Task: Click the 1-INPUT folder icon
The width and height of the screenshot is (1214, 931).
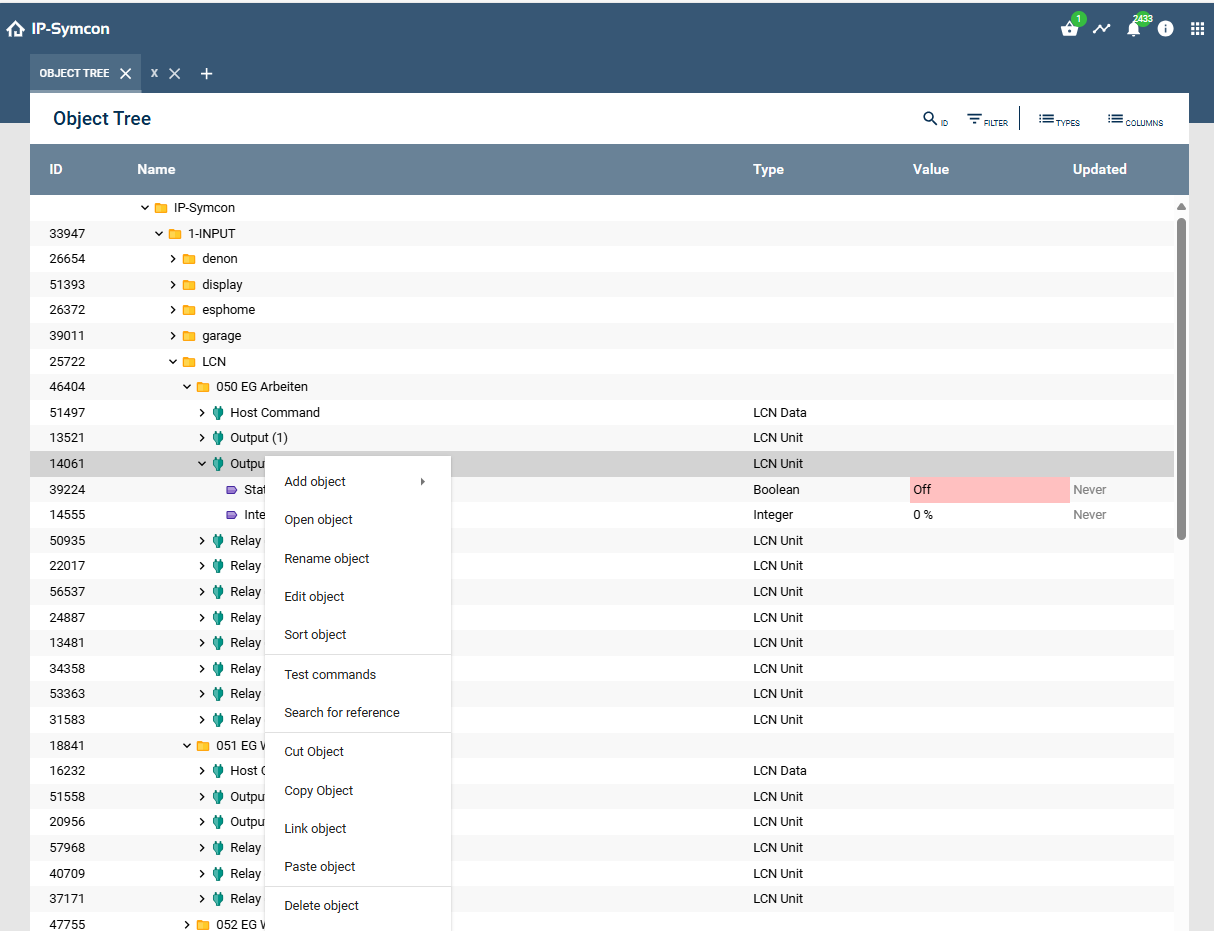Action: [175, 234]
